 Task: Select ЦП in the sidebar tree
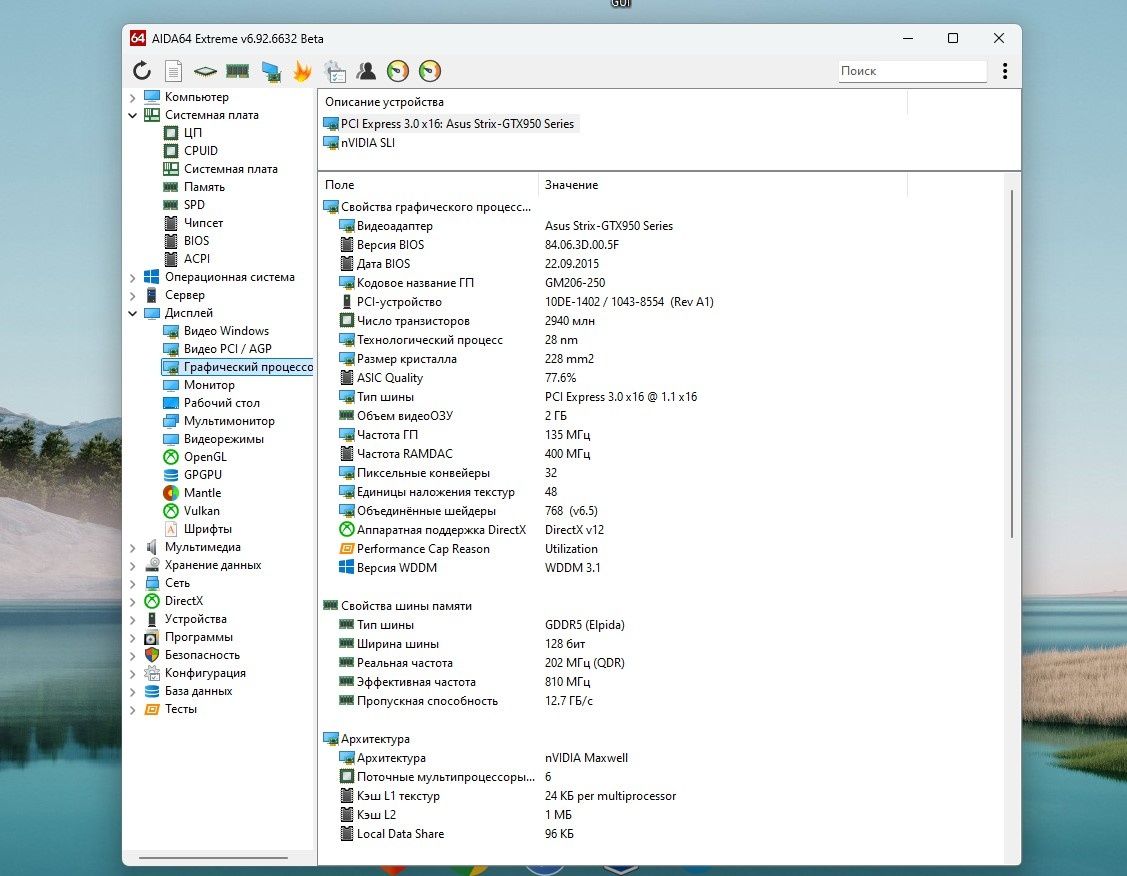pos(193,133)
